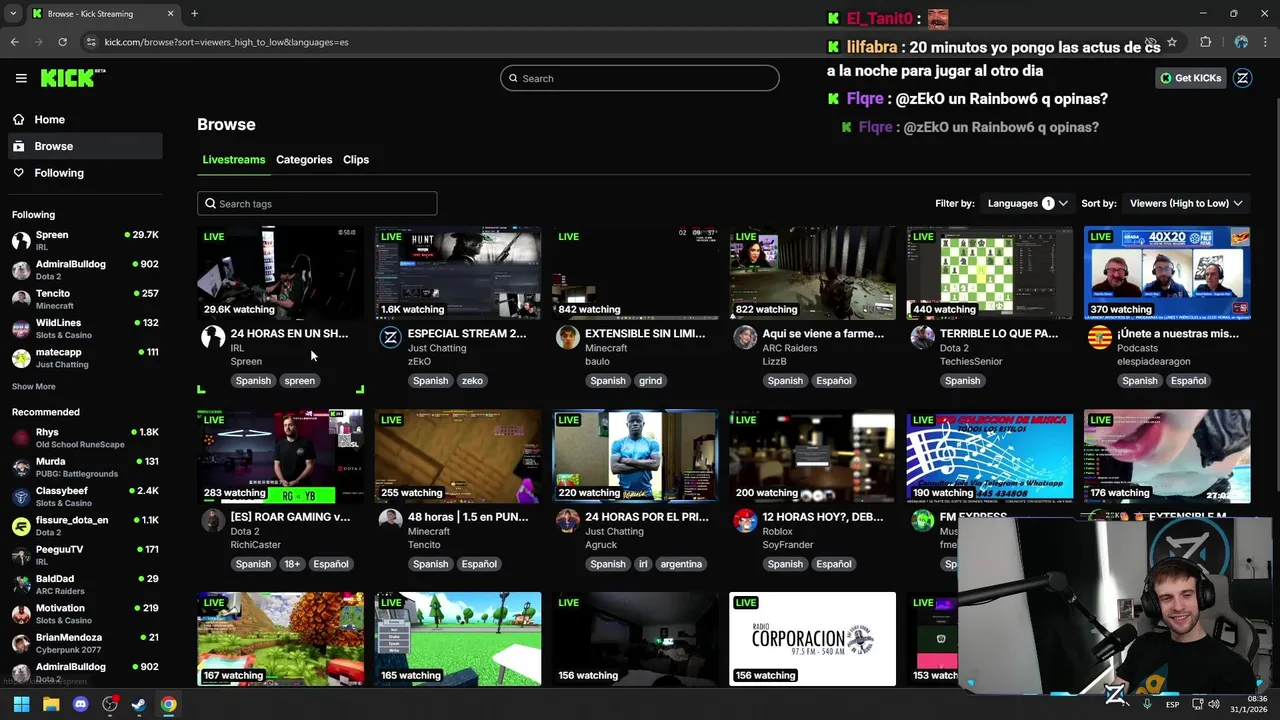Viewport: 1280px width, 720px height.
Task: Open the Radio Corporacion stream thumbnail
Action: tap(812, 639)
